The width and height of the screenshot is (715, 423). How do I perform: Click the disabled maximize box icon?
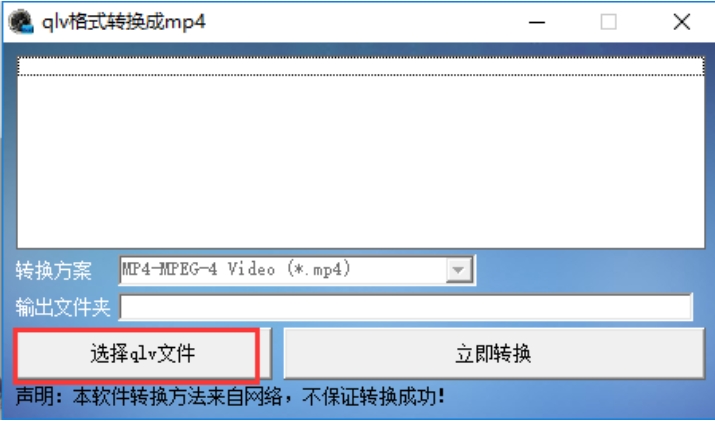(x=609, y=21)
